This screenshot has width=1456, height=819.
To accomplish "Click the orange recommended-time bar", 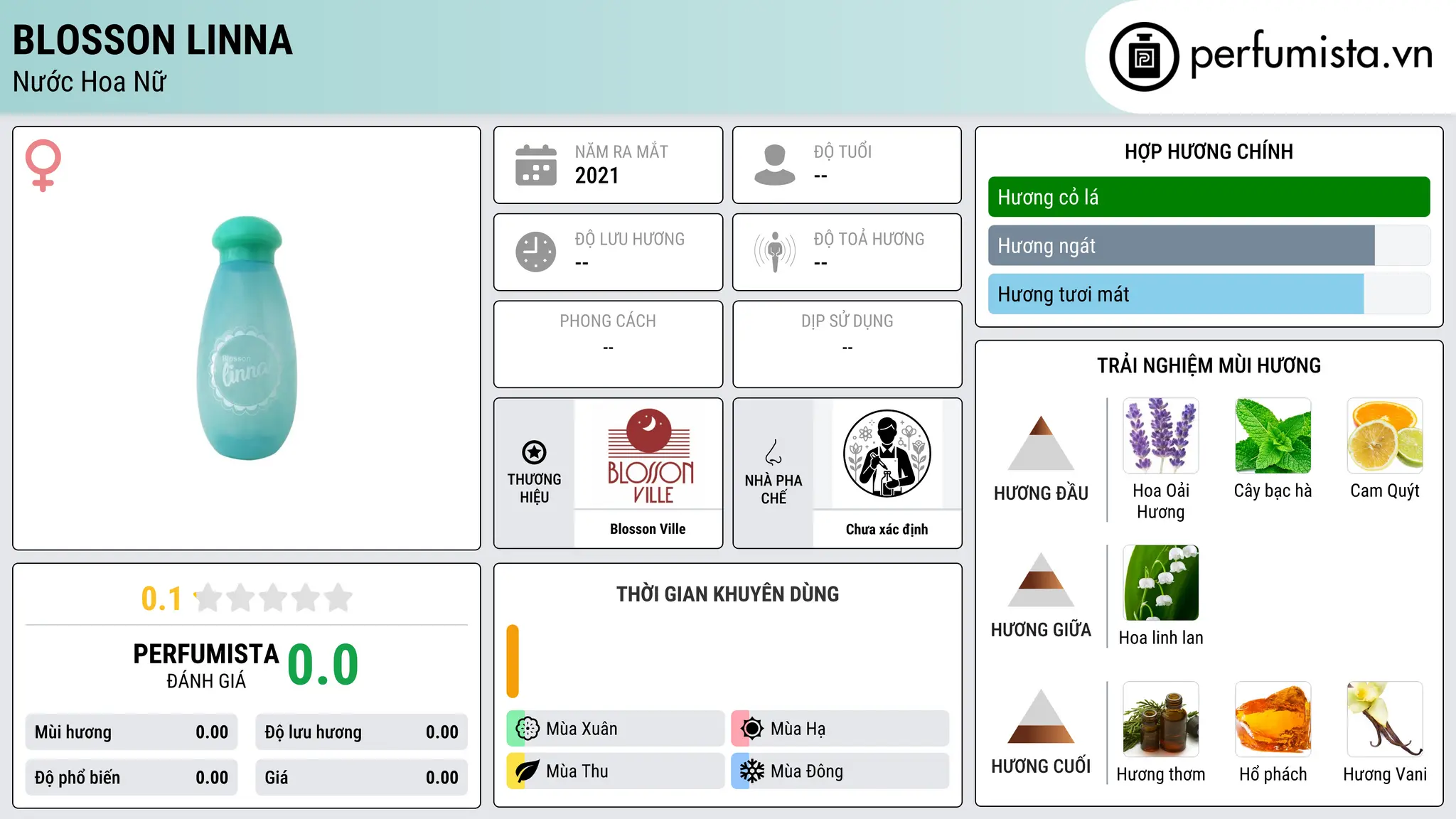I will [513, 661].
